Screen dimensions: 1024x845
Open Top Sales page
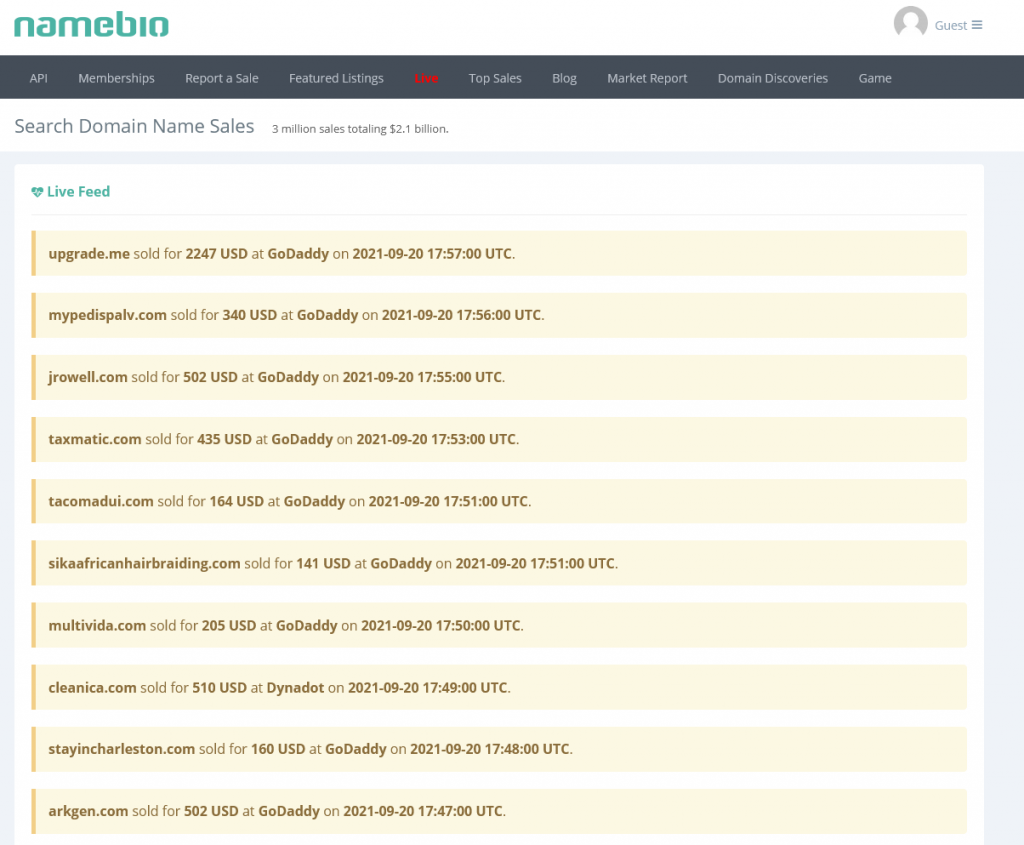coord(495,78)
